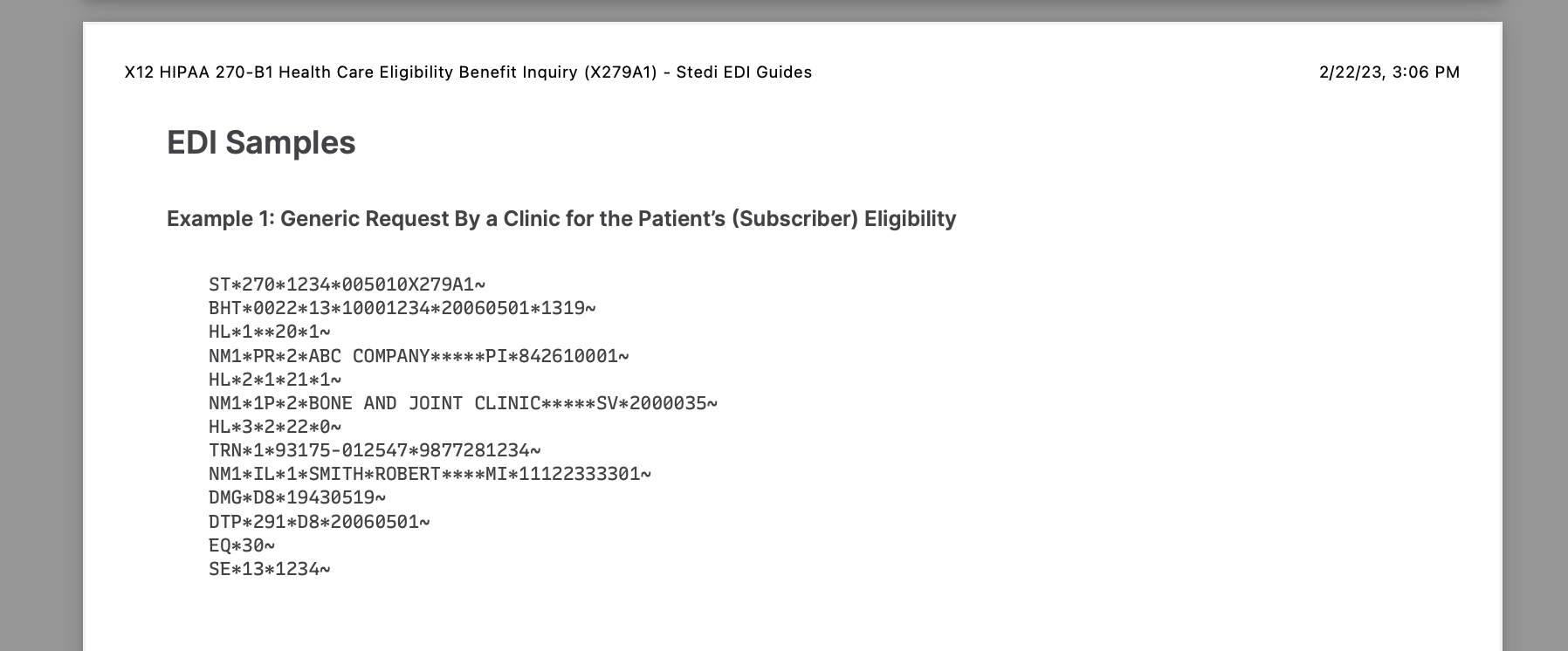Click the BONE AND JOINT CLINIC line
This screenshot has height=651, width=1568.
coord(464,403)
